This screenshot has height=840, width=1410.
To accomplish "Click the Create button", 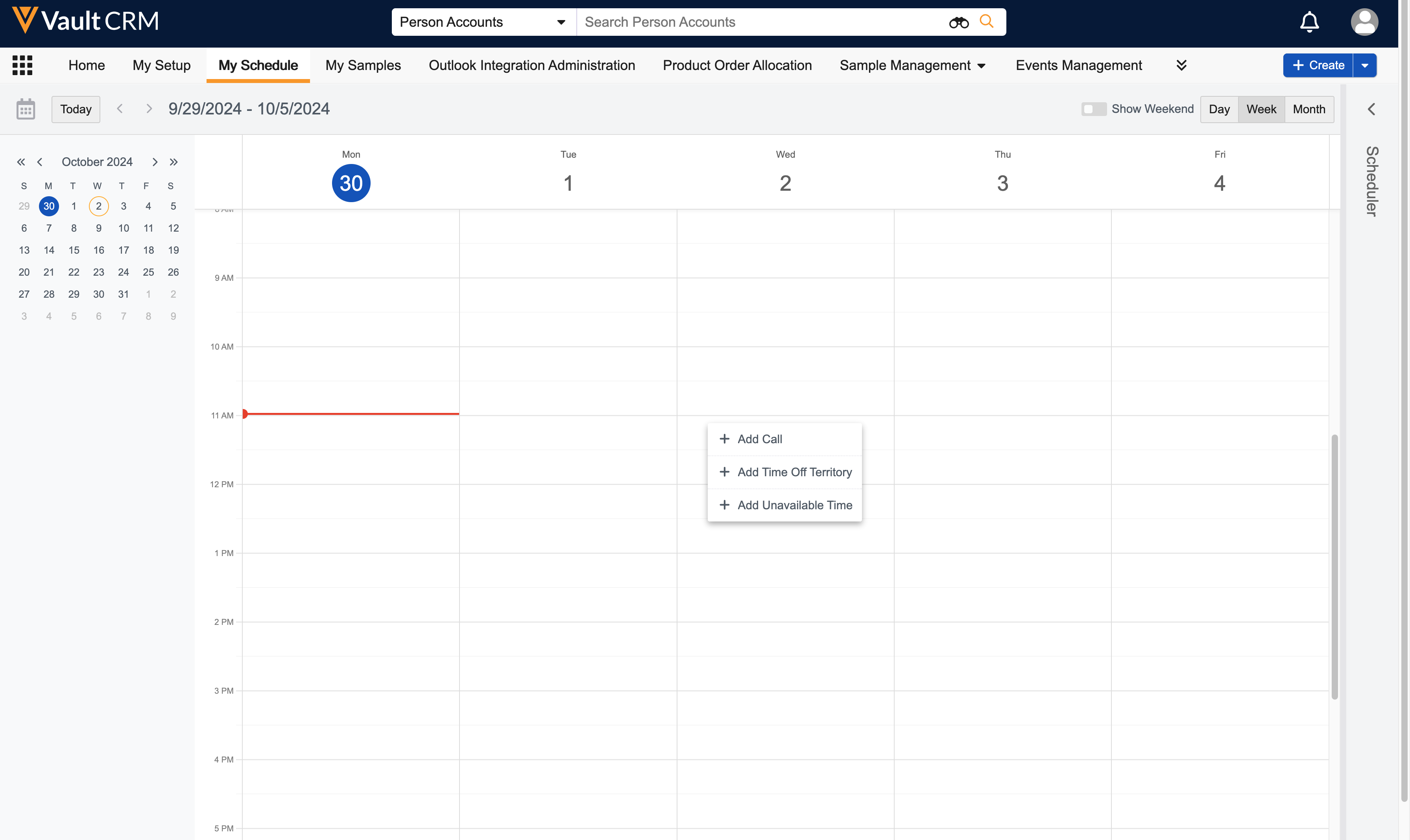I will (x=1318, y=65).
